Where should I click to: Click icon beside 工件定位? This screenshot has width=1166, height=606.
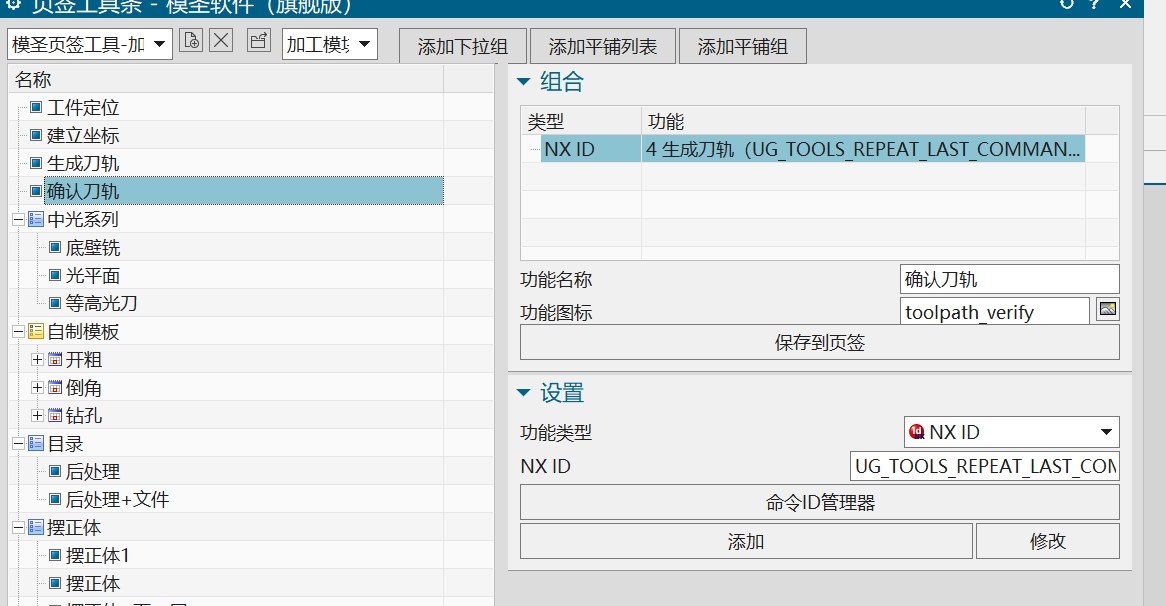coord(36,107)
